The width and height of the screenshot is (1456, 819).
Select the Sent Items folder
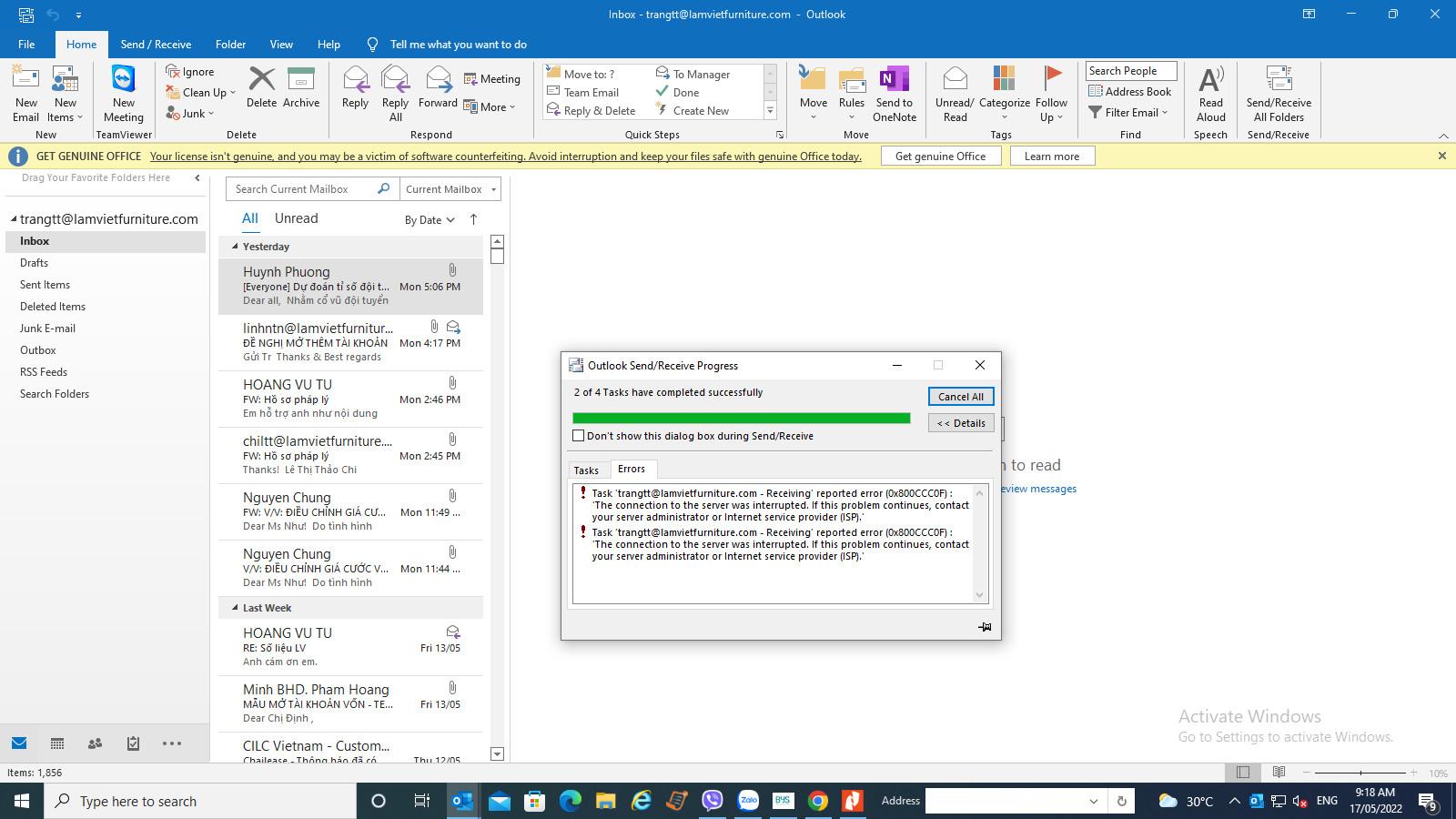tap(45, 285)
